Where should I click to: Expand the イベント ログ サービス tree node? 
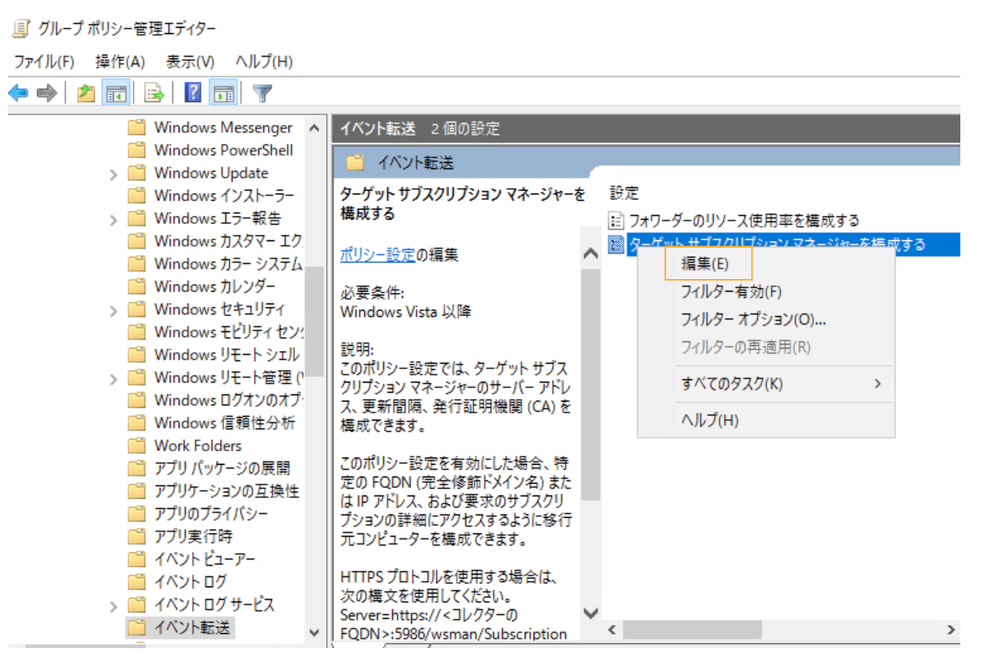[113, 605]
